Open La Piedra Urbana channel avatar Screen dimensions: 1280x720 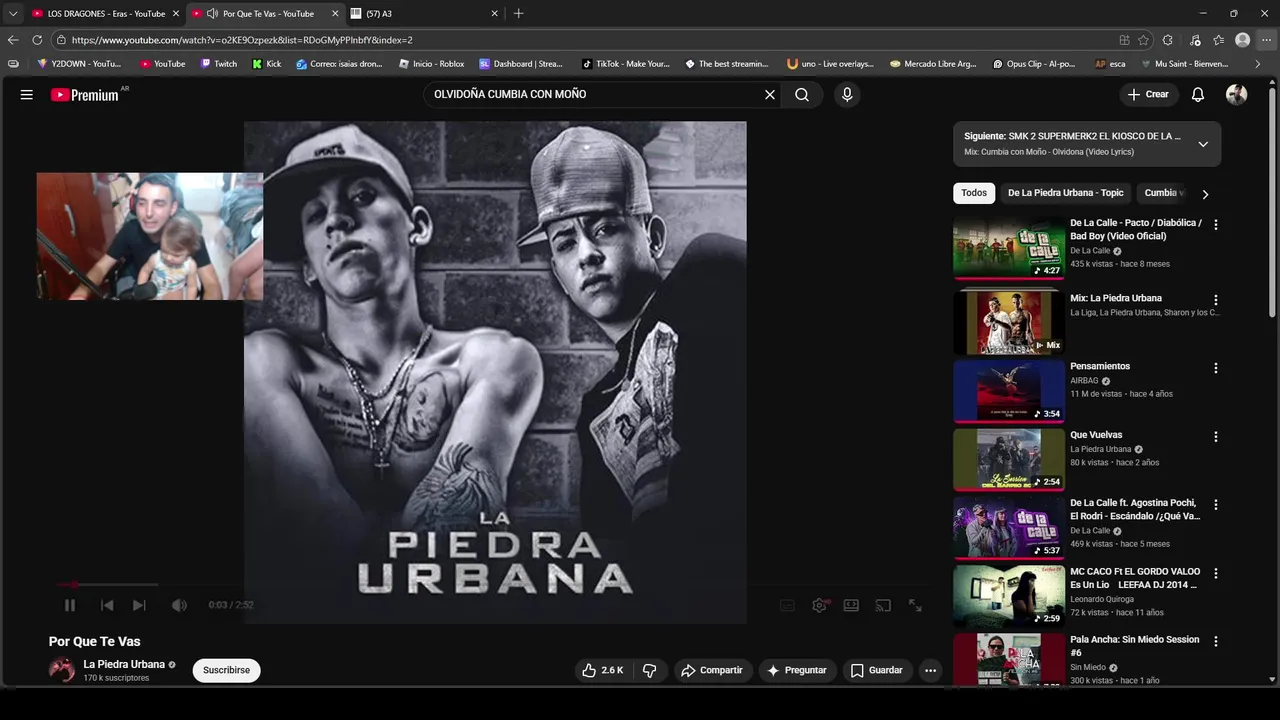(x=62, y=670)
